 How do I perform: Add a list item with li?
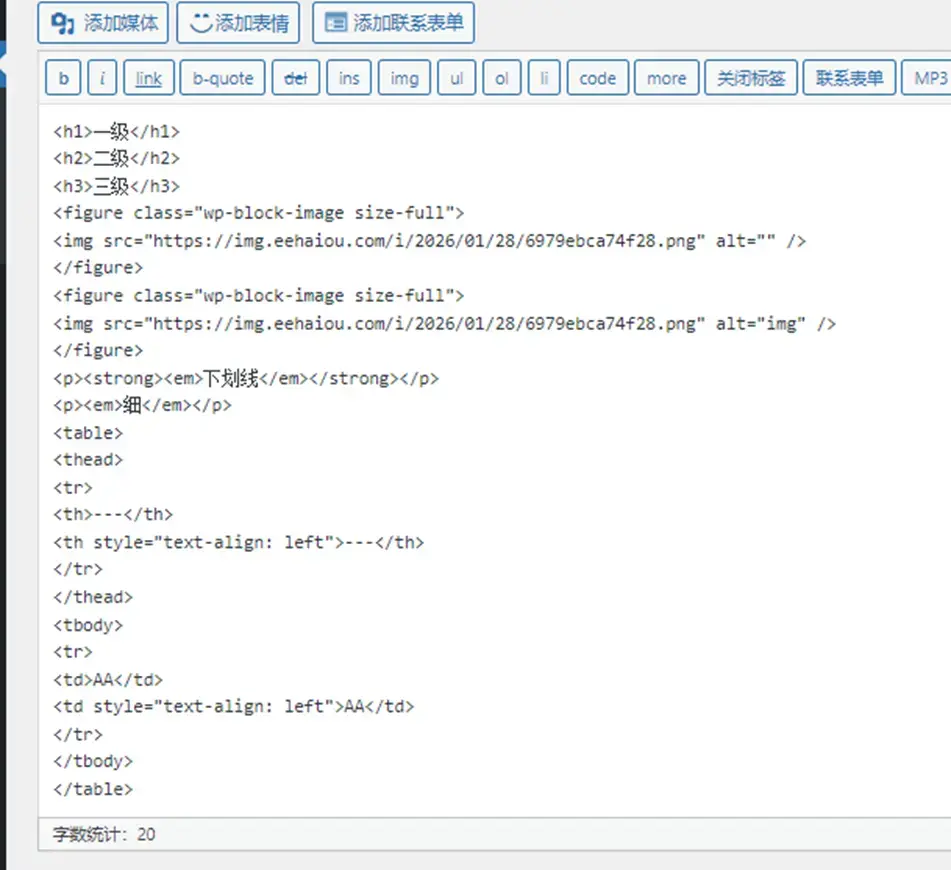coord(543,78)
